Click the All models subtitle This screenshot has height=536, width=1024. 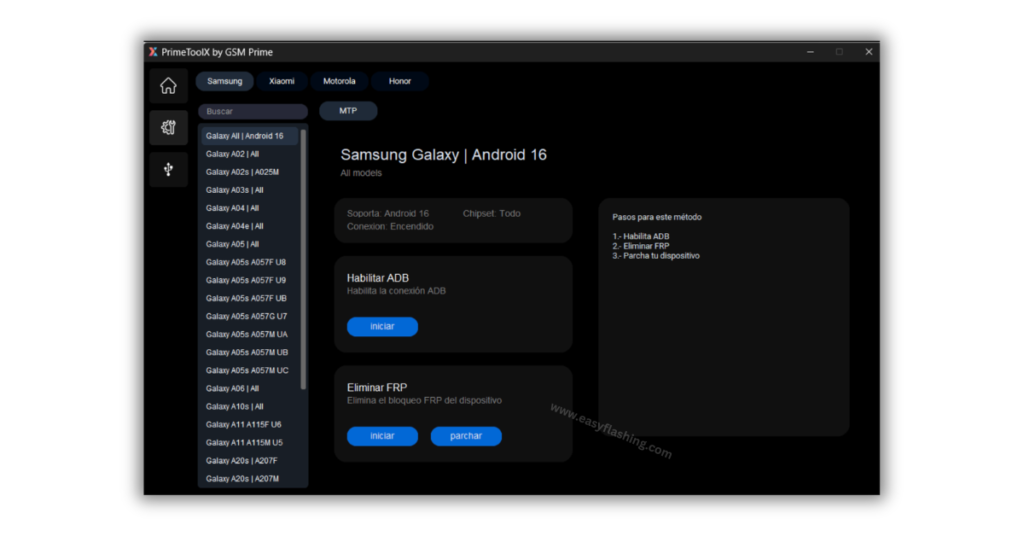point(361,173)
